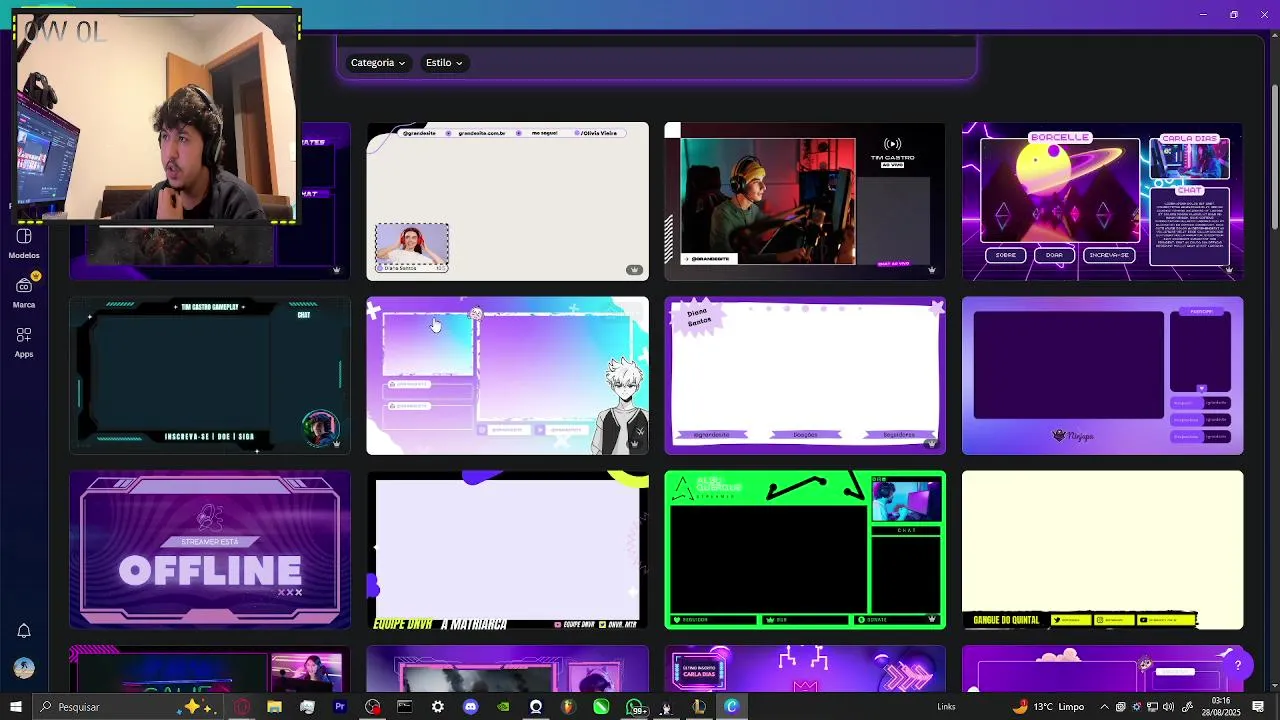Open the Apps panel in the sidebar
Image resolution: width=1280 pixels, height=720 pixels.
pyautogui.click(x=24, y=341)
